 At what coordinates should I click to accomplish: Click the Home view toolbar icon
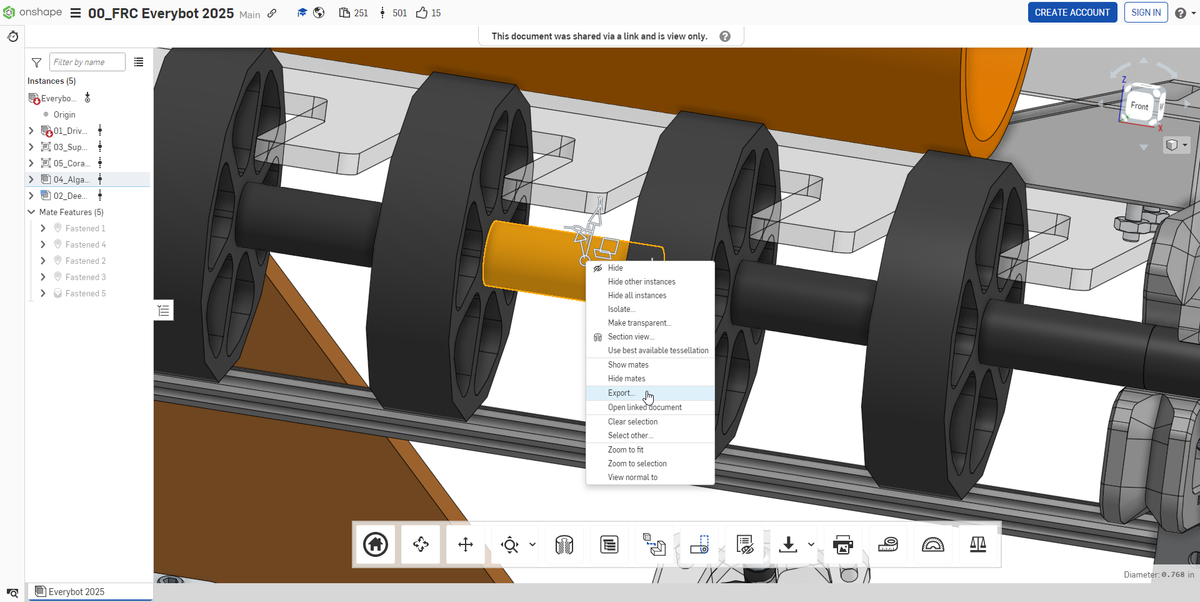(376, 545)
